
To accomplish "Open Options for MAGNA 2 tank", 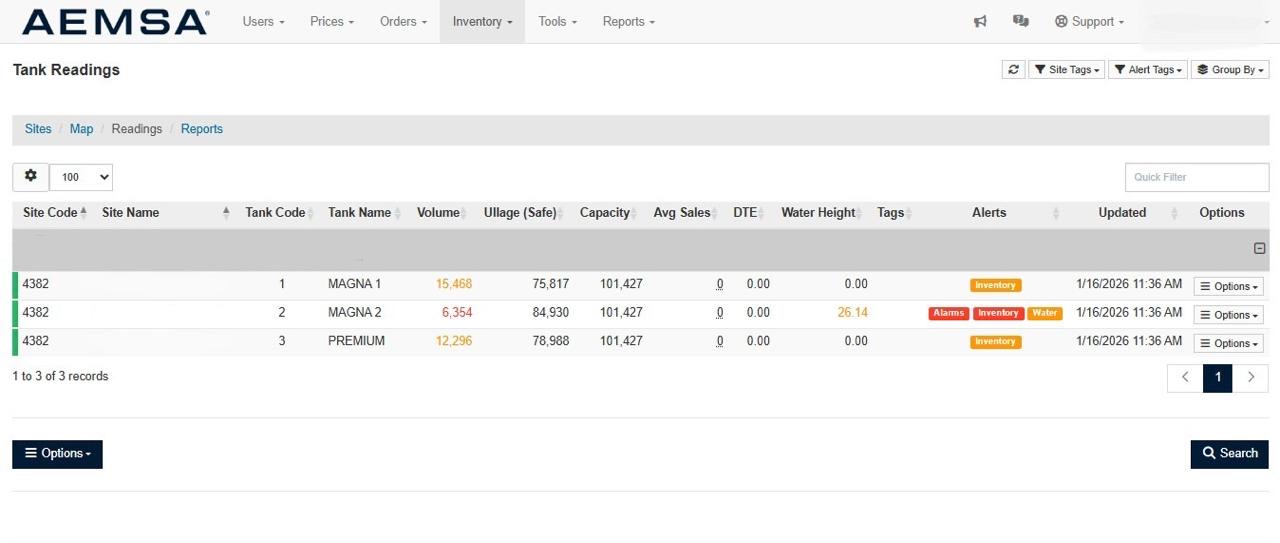I will click(1228, 315).
